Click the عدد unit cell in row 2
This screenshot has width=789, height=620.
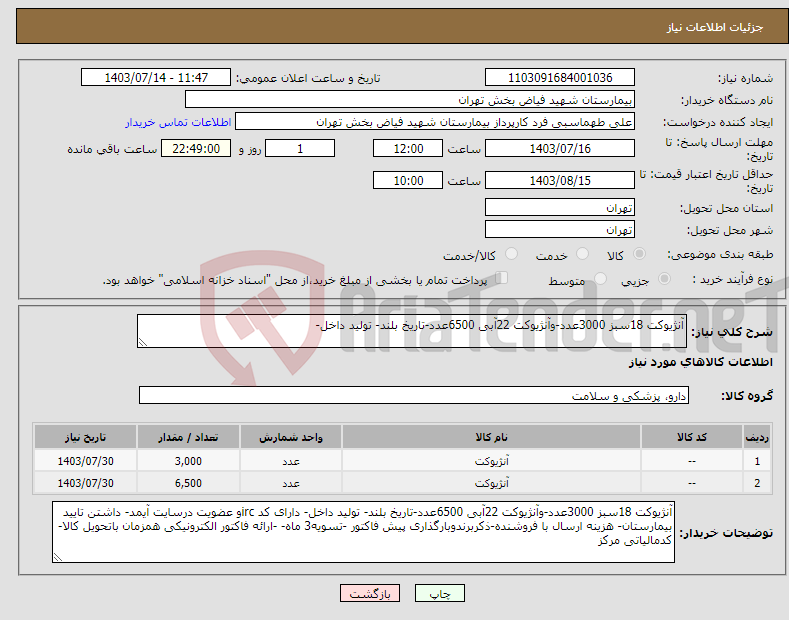(291, 483)
